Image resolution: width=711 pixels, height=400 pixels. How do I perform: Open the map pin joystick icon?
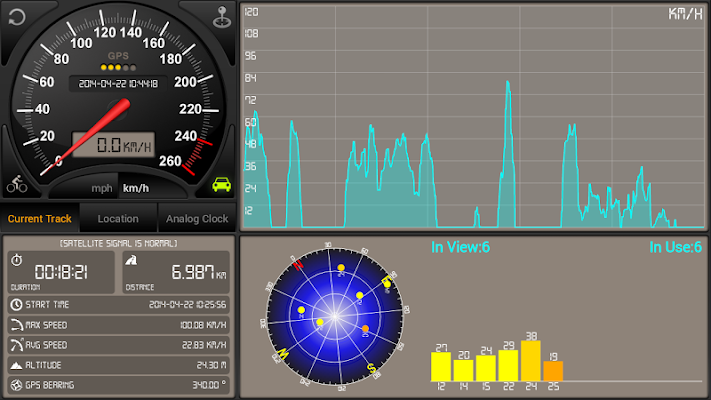(222, 17)
